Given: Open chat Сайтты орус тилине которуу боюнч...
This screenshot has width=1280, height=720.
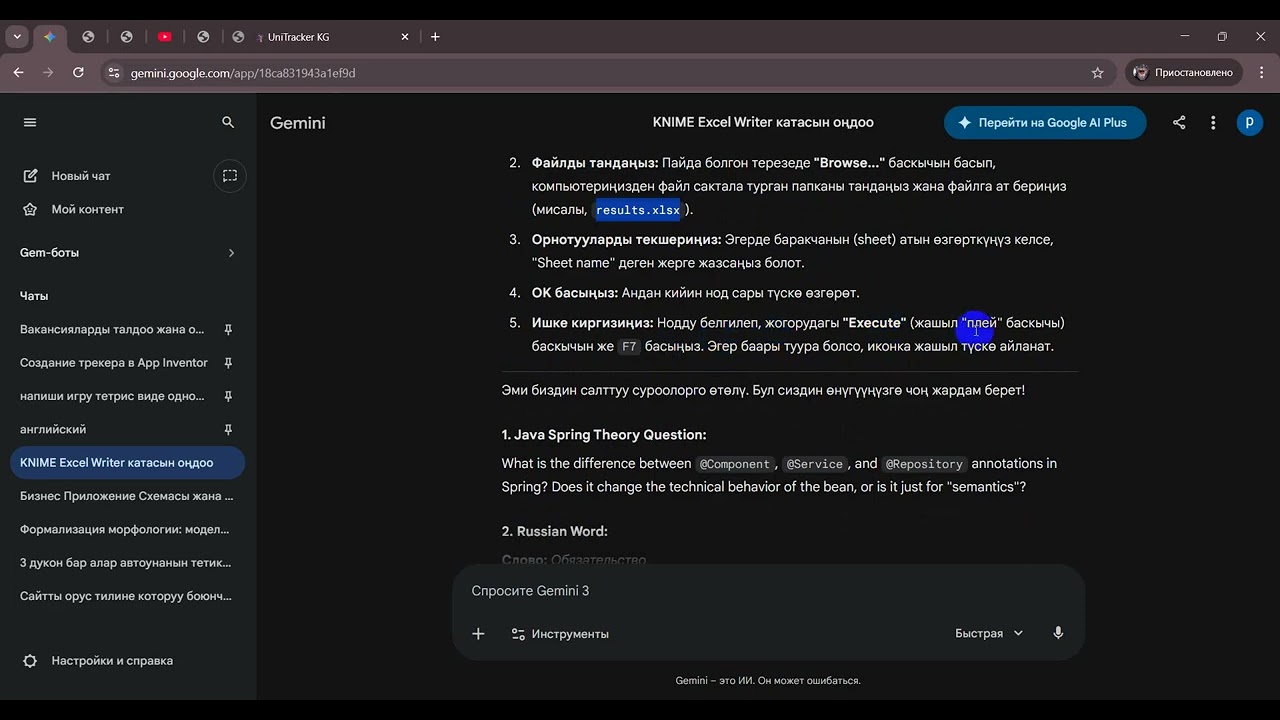Looking at the screenshot, I should pos(127,596).
